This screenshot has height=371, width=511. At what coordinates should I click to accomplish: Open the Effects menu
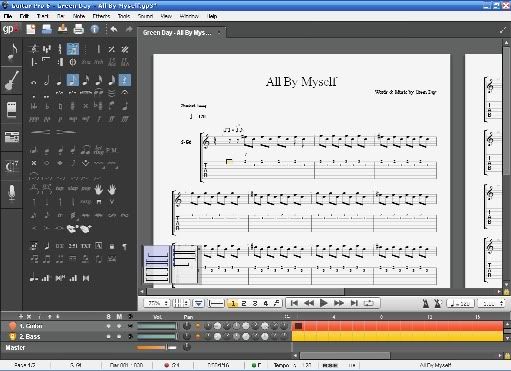101,16
